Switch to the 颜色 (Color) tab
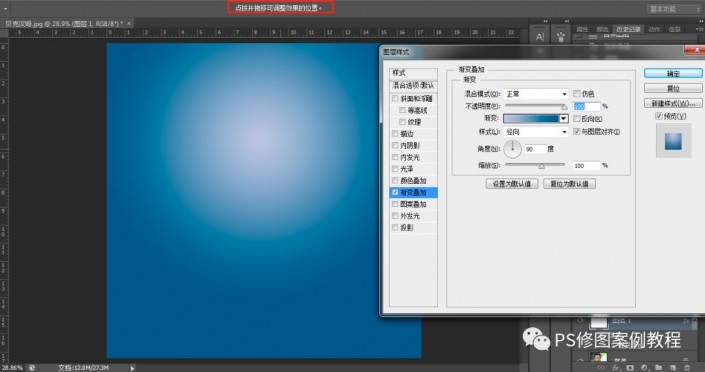This screenshot has width=705, height=372. click(x=602, y=29)
